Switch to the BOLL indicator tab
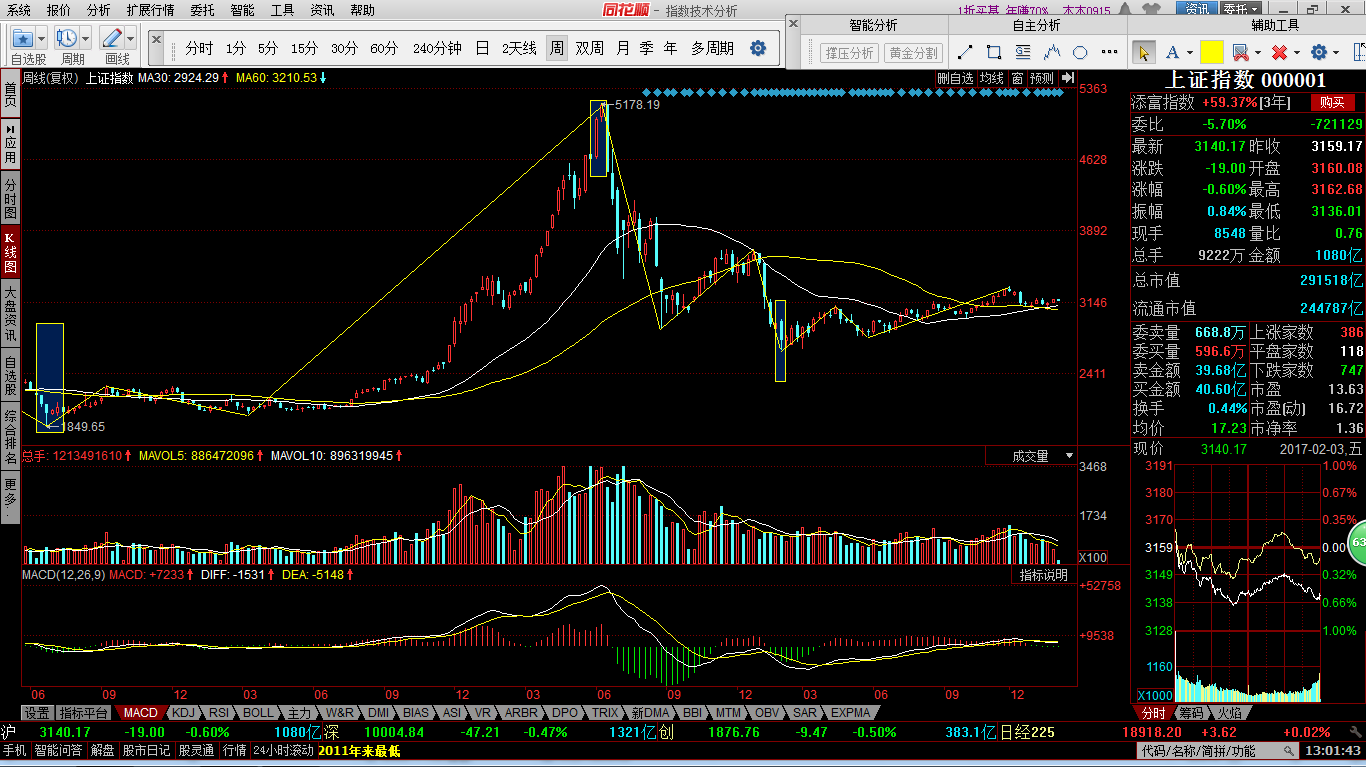1366x767 pixels. [257, 713]
